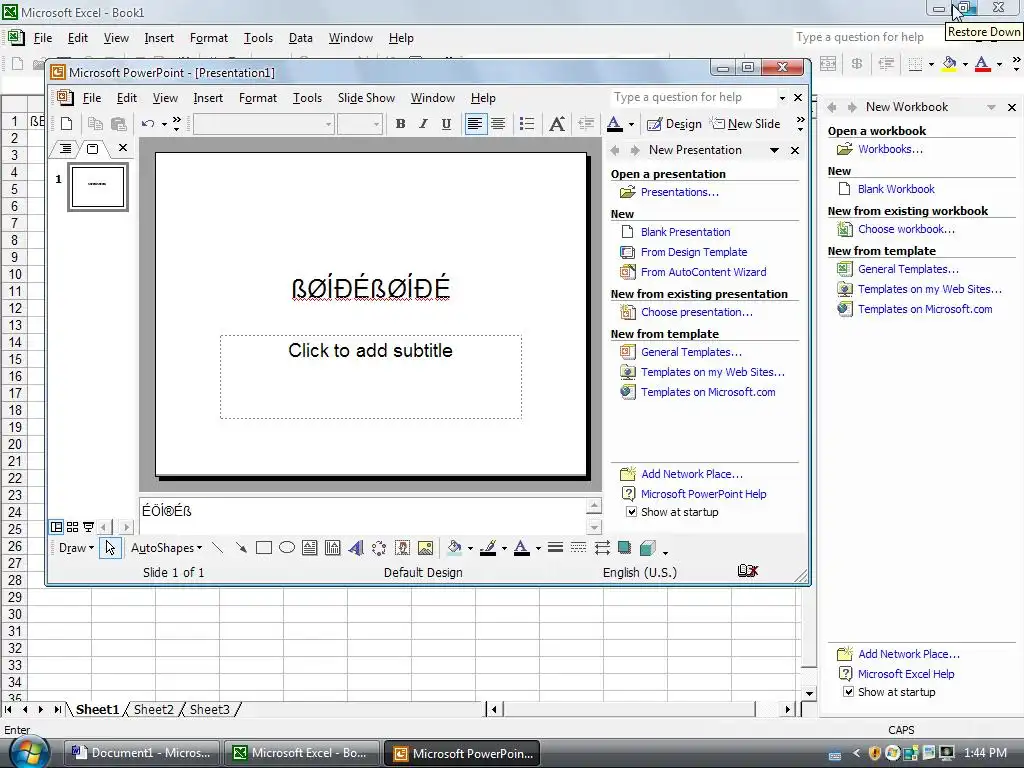
Task: Select the Line drawing tool
Action: (218, 548)
